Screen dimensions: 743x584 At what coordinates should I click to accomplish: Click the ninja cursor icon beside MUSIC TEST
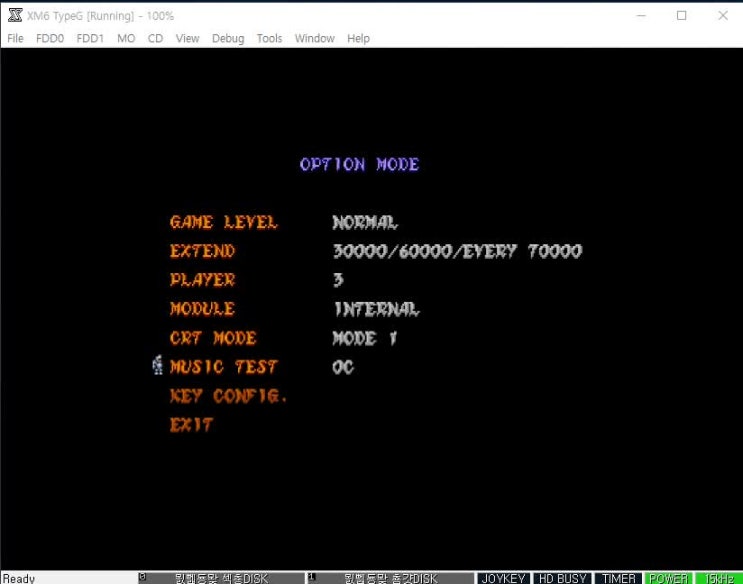tap(158, 365)
